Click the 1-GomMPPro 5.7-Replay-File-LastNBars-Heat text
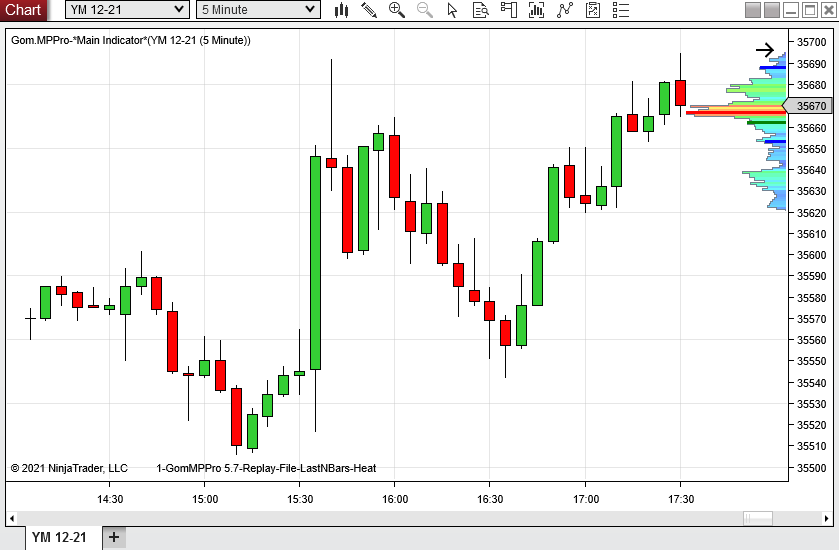 pyautogui.click(x=266, y=468)
